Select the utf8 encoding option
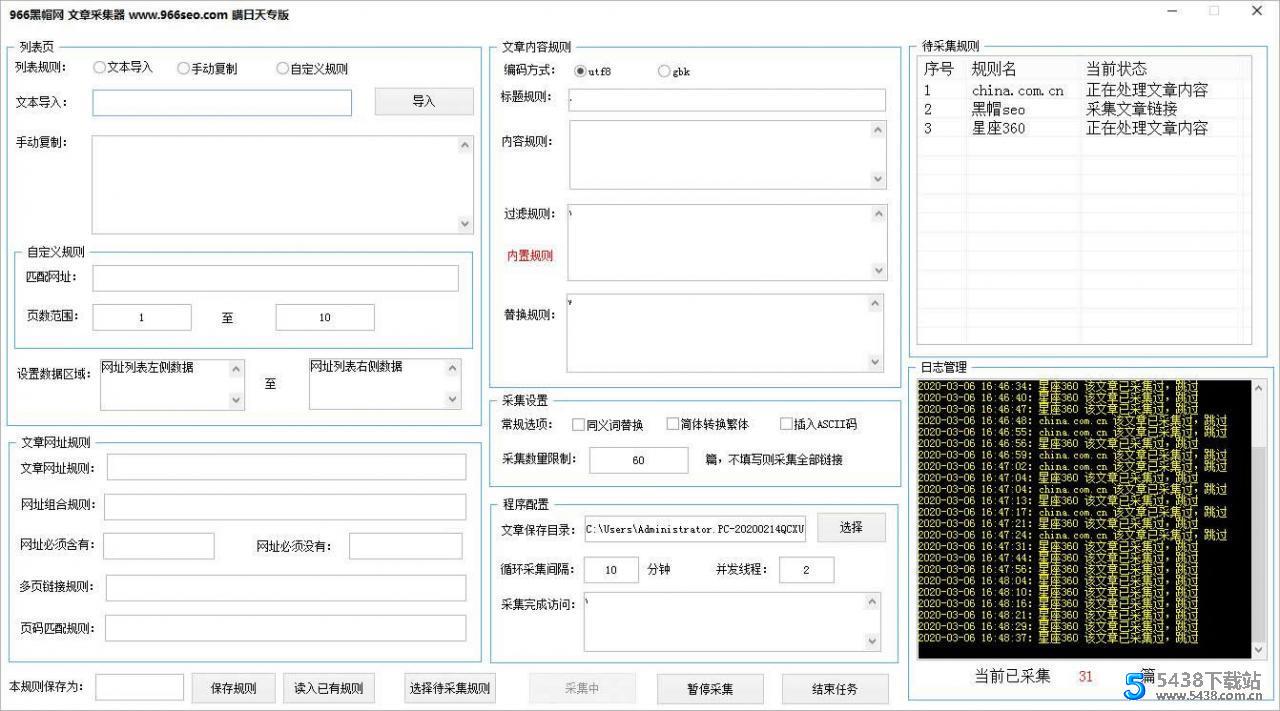The height and width of the screenshot is (711, 1280). (x=580, y=71)
